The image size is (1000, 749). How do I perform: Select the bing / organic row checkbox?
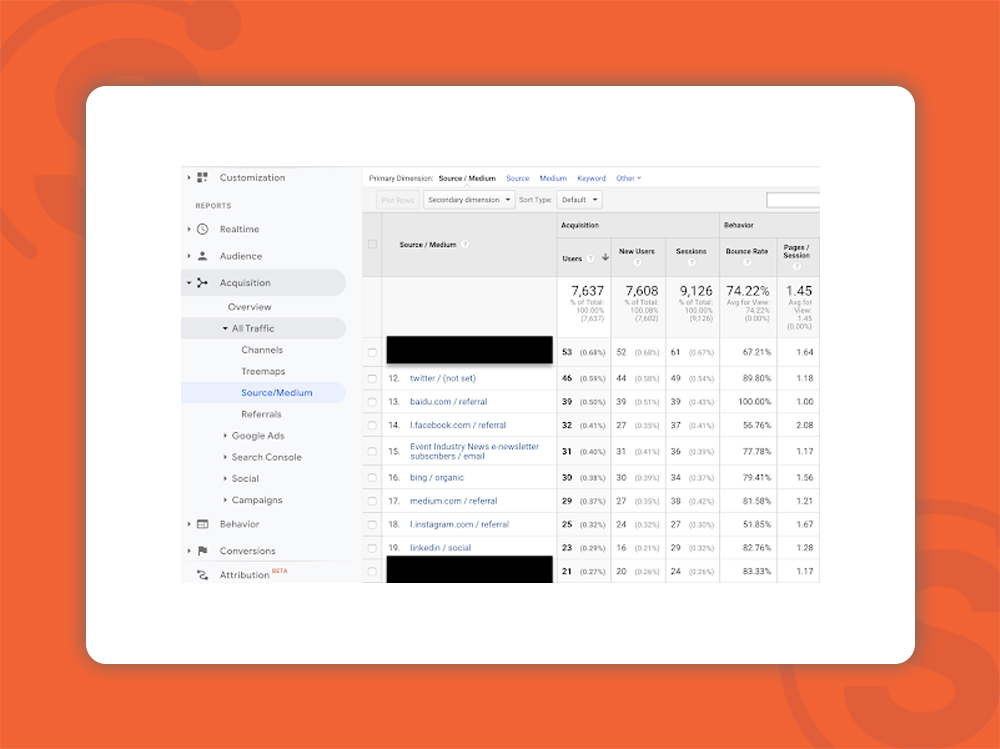(x=372, y=478)
